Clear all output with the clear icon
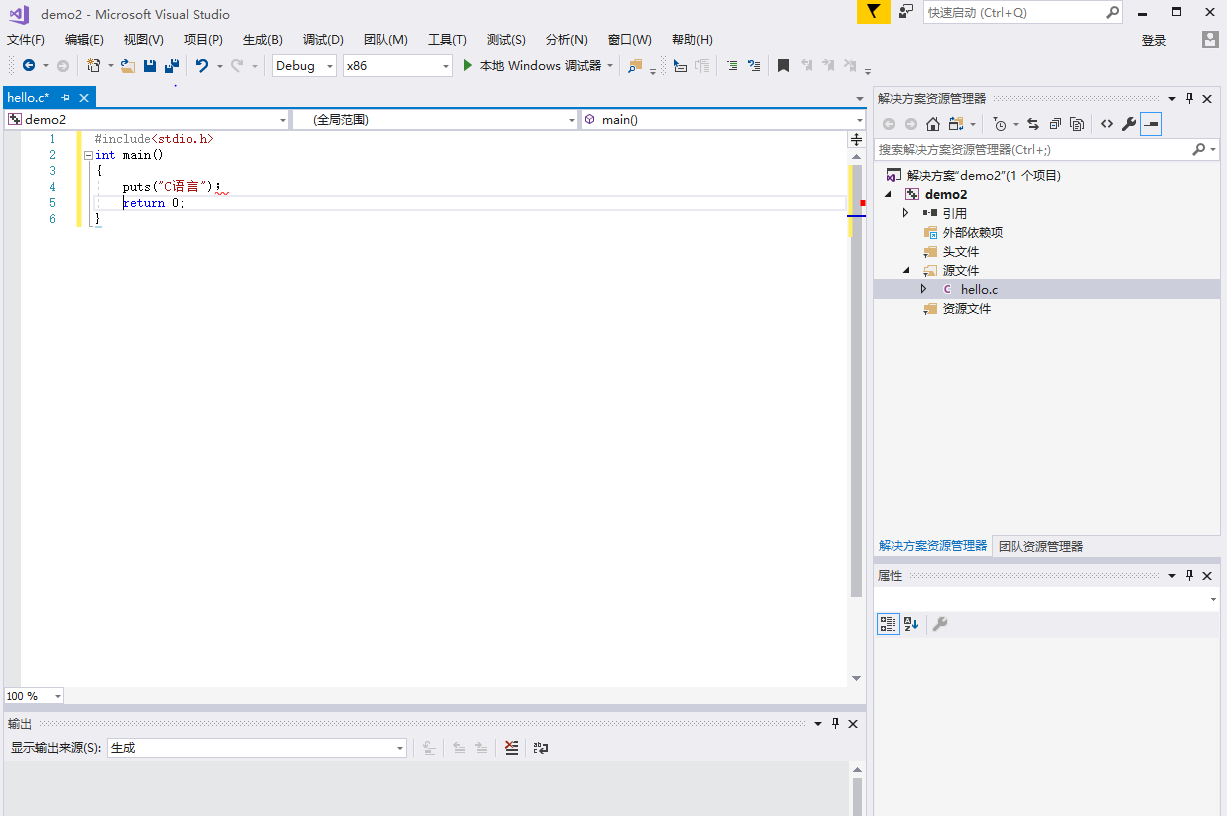1227x816 pixels. 511,748
